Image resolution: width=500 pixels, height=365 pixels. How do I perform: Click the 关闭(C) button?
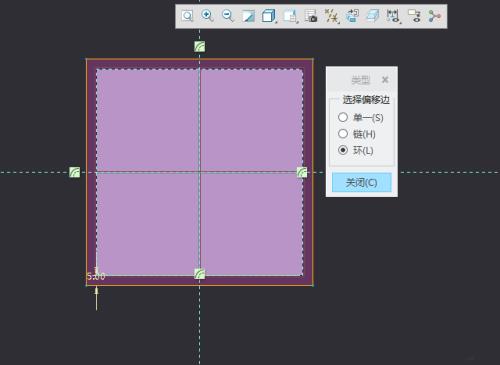362,182
